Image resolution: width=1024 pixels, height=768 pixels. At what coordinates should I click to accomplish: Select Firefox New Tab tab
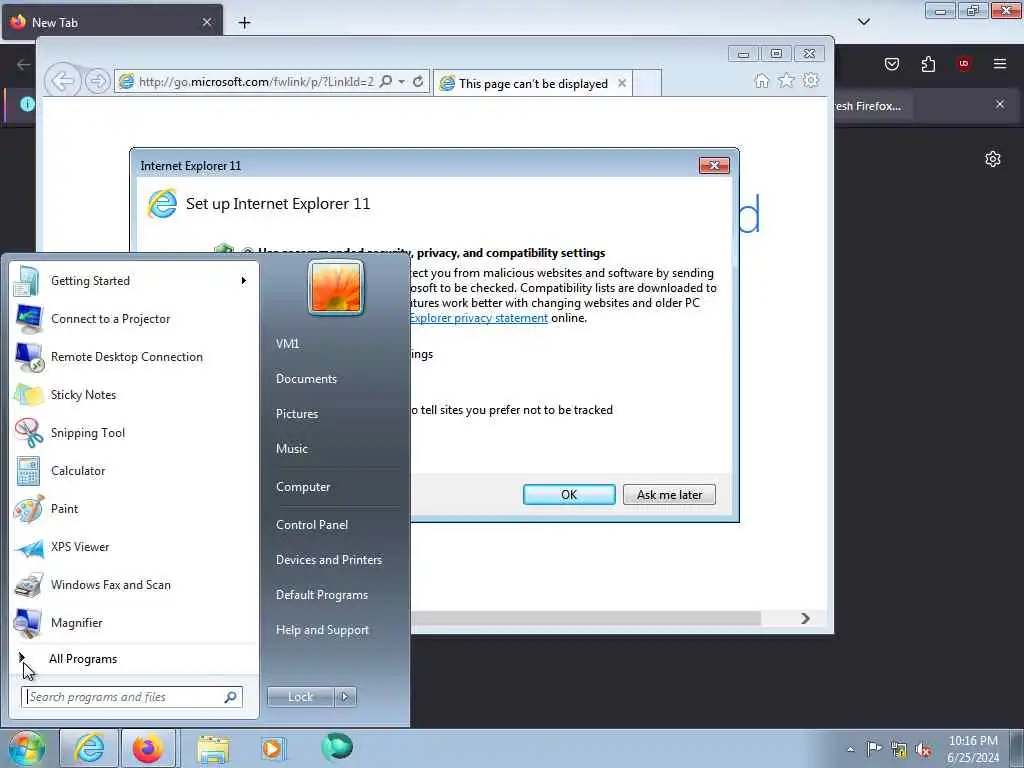[x=112, y=23]
